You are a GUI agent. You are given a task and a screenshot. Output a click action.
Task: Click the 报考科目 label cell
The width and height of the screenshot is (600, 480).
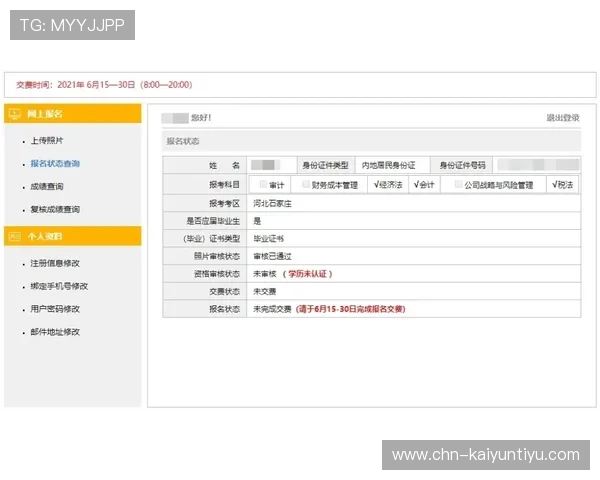click(x=205, y=184)
